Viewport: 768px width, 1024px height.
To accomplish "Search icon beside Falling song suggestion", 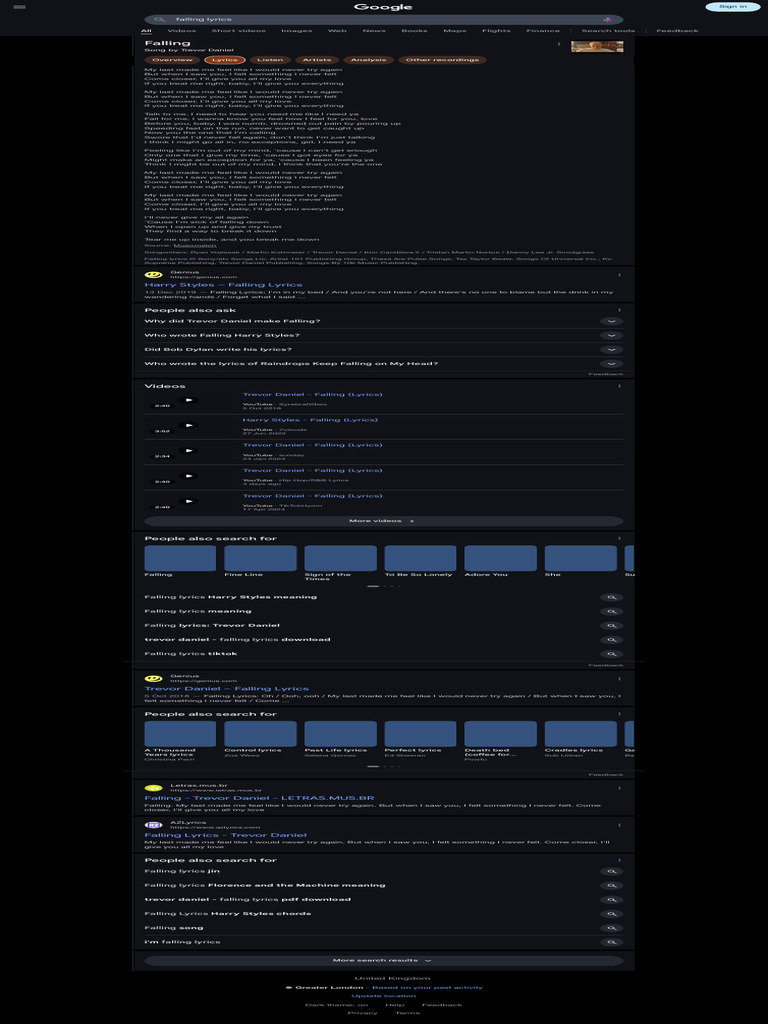I will [611, 928].
